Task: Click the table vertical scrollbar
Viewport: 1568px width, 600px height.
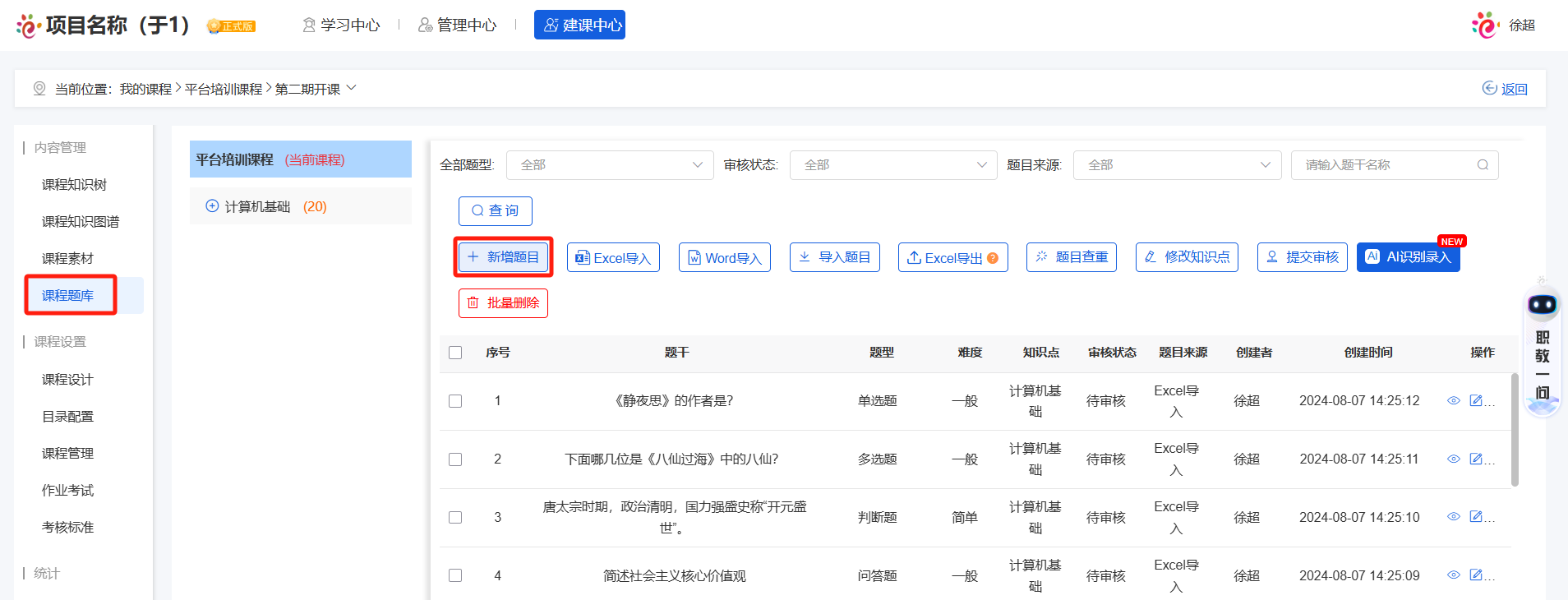Action: pos(1515,430)
